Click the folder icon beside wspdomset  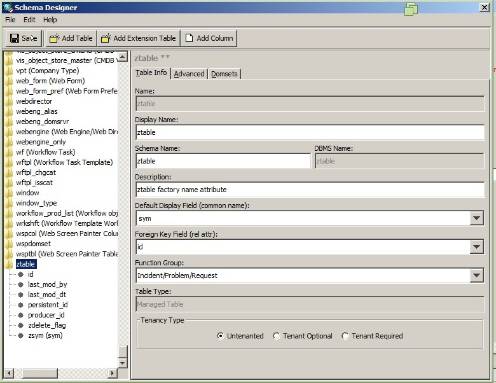(9, 244)
